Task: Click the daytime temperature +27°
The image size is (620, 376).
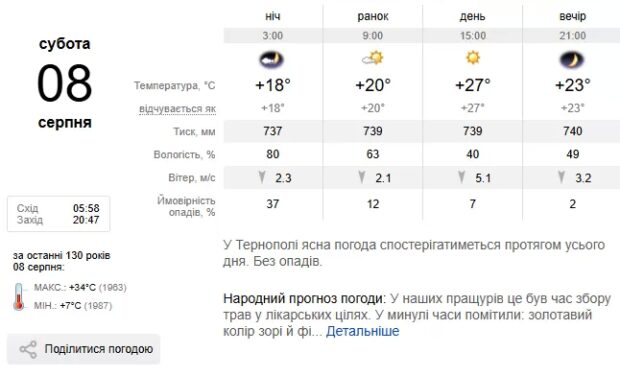Action: [473, 85]
